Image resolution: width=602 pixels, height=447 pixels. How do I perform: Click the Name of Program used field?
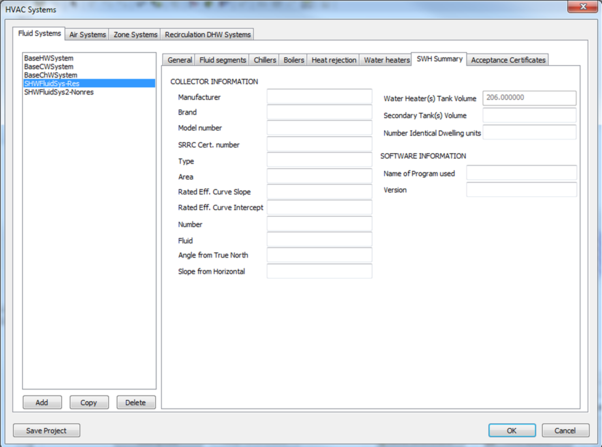pyautogui.click(x=521, y=174)
